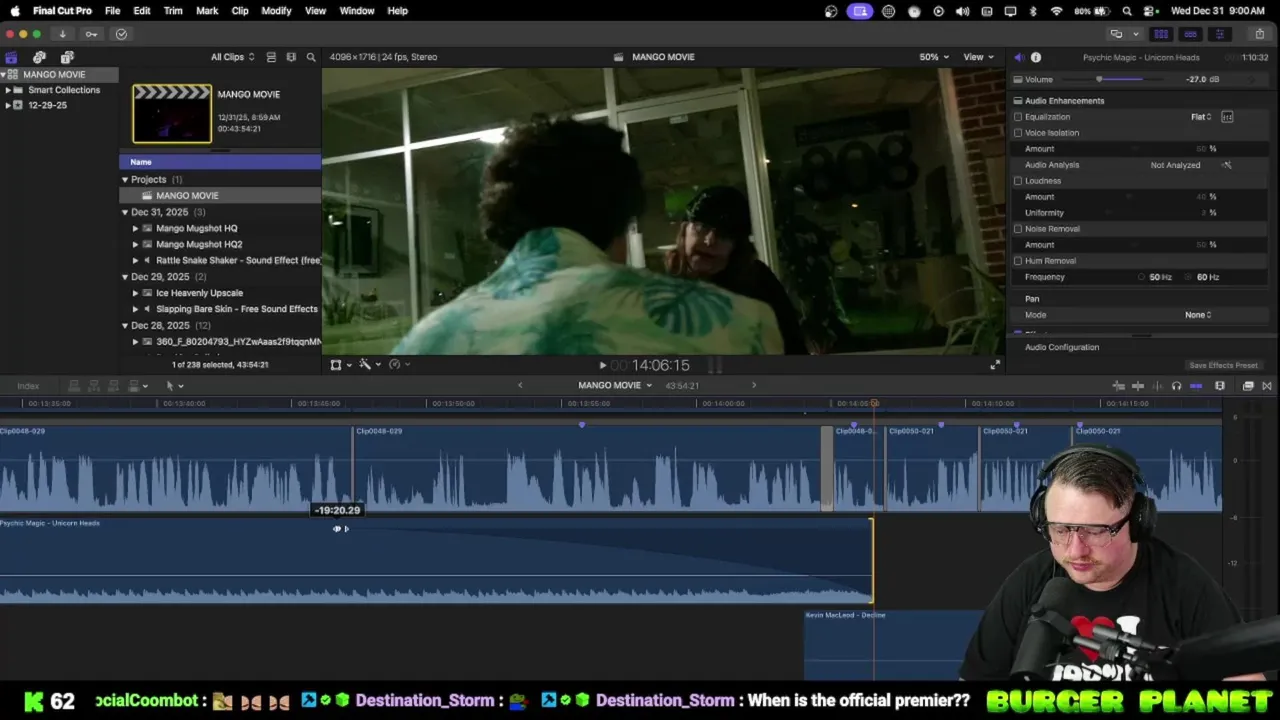This screenshot has height=720, width=1280.
Task: Show Background Tasks checkmark icon
Action: 121,34
